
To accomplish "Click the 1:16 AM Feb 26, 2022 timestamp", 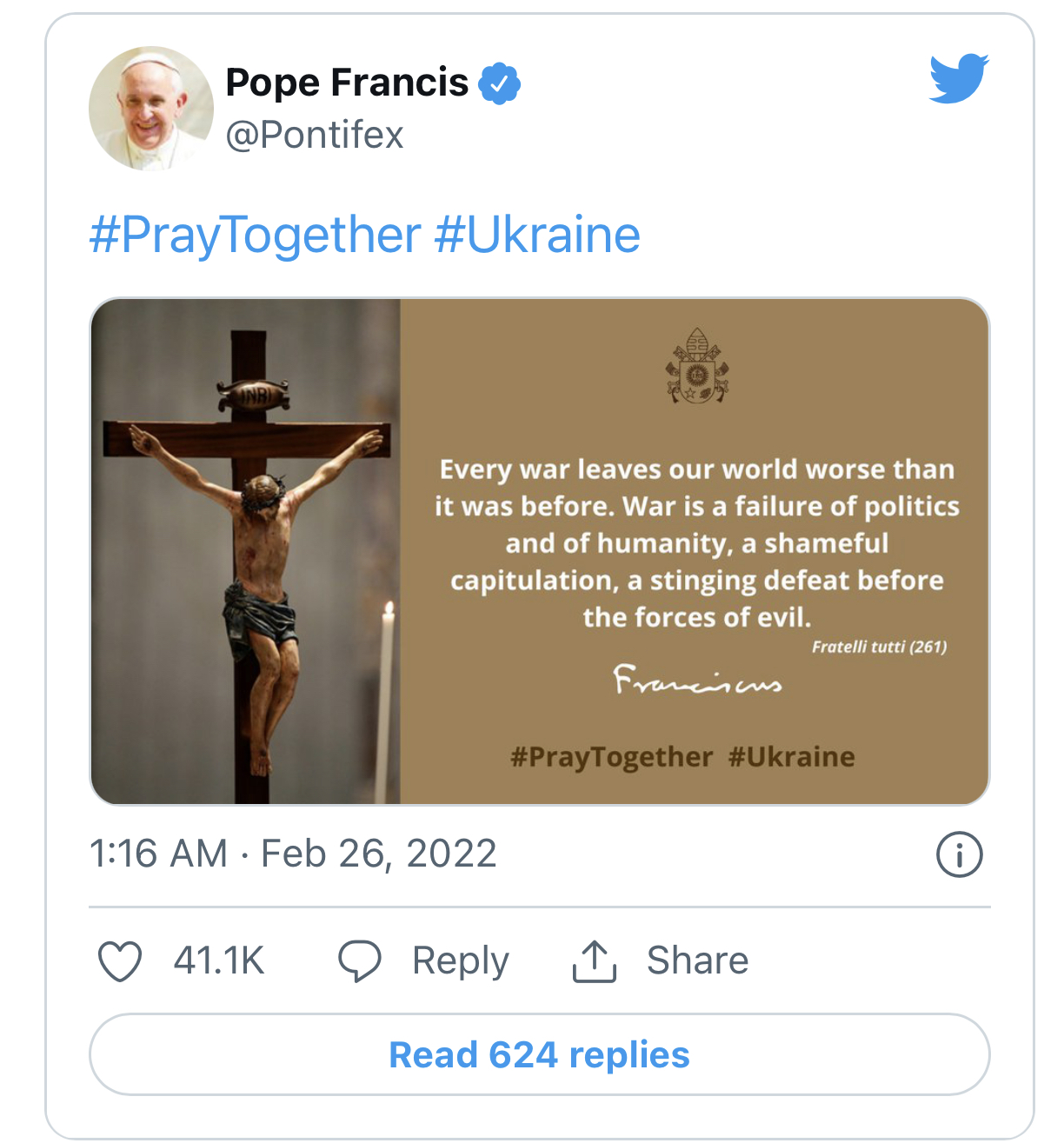I will pos(293,854).
